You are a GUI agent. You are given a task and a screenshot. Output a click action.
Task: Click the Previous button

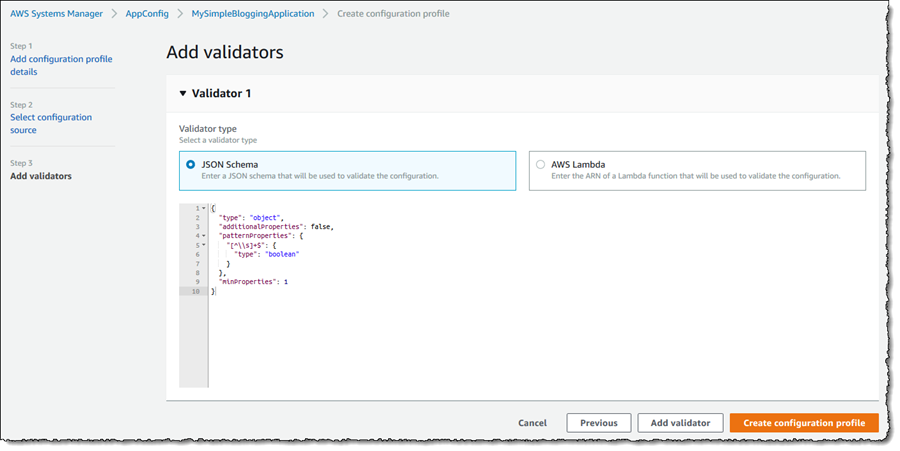click(x=599, y=423)
